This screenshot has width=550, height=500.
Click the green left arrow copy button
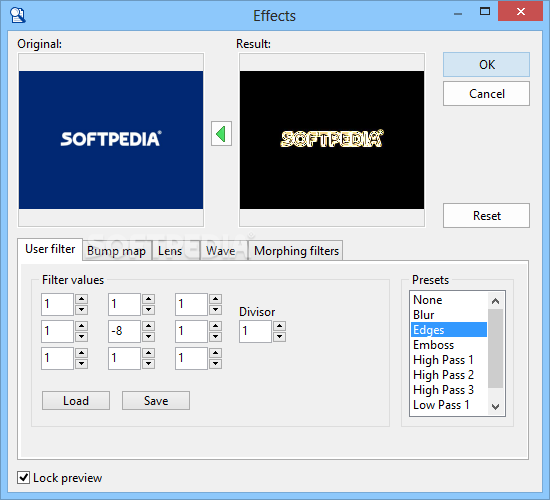[x=221, y=134]
